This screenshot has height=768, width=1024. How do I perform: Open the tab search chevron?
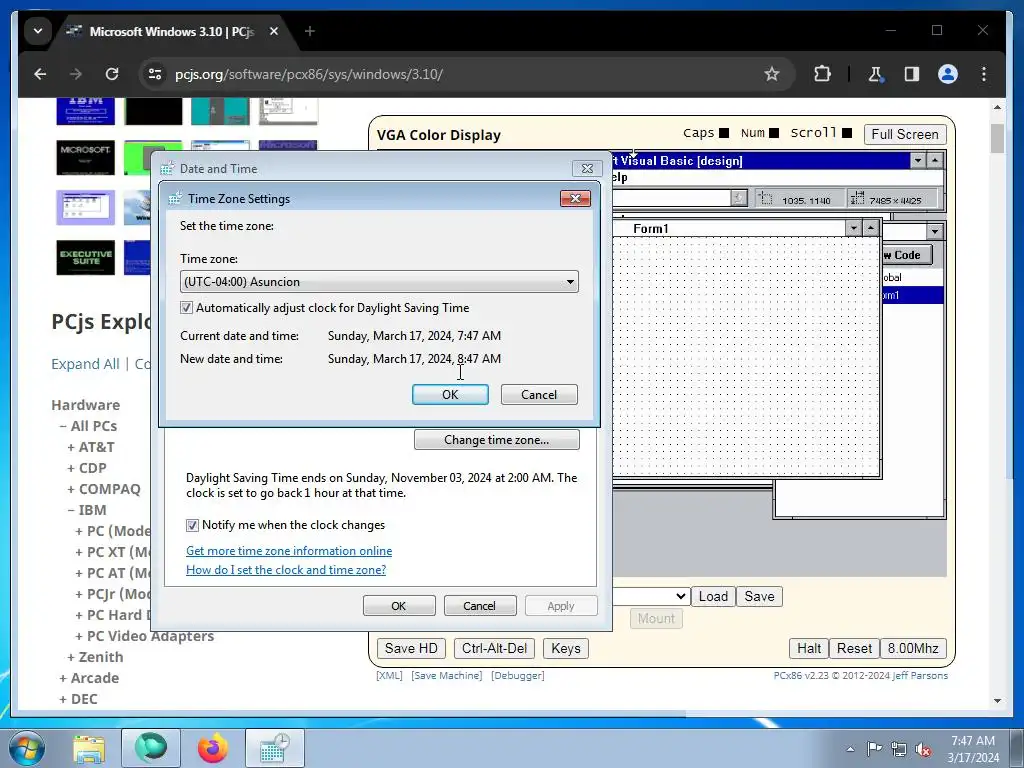tap(38, 31)
